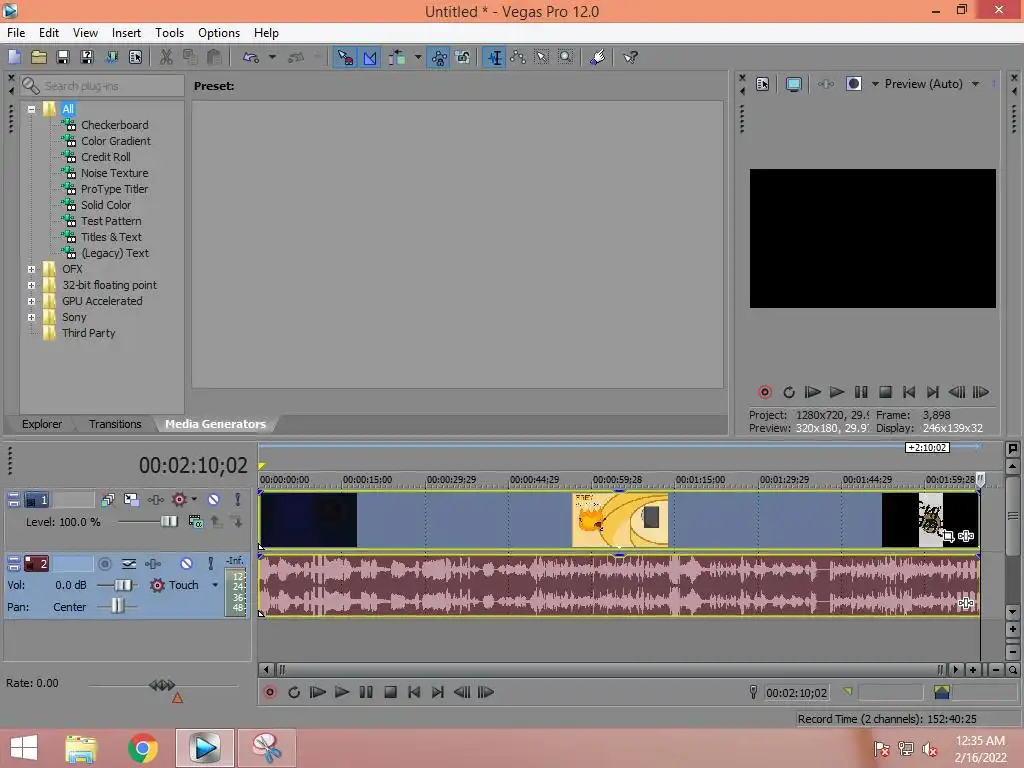Select the Selection Edit tool
Screen dimensions: 1024x768
542,57
